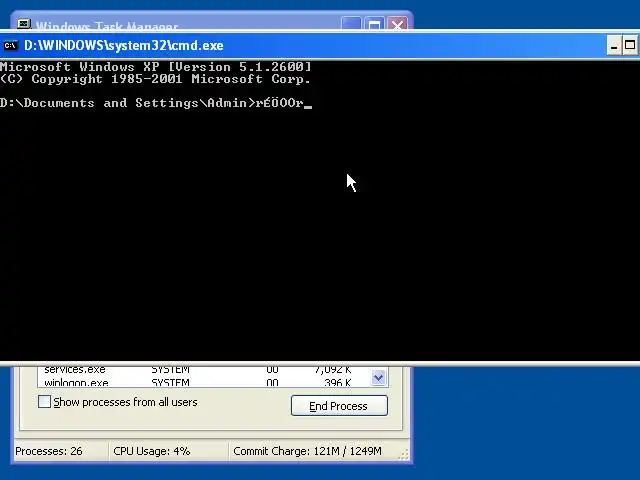This screenshot has width=640, height=480.
Task: Maximize the Windows Task Manager window
Action: pos(374,24)
